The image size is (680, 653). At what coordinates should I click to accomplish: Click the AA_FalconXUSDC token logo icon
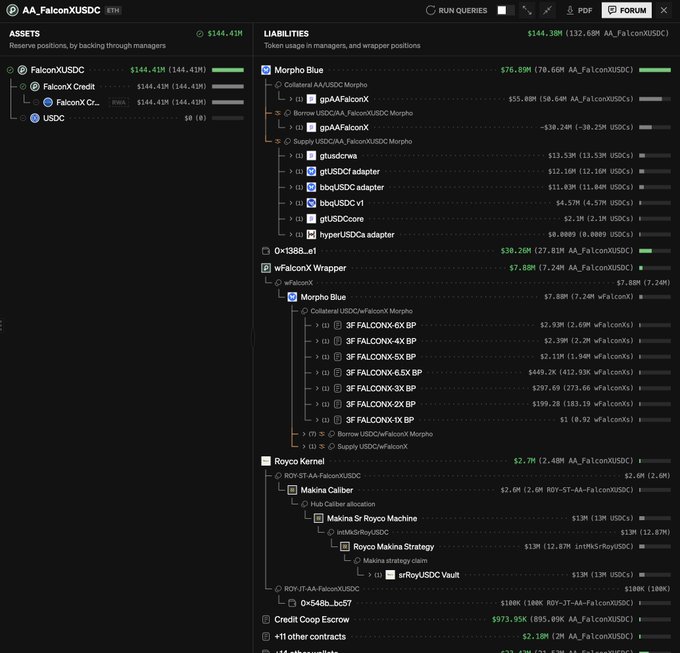pyautogui.click(x=12, y=10)
